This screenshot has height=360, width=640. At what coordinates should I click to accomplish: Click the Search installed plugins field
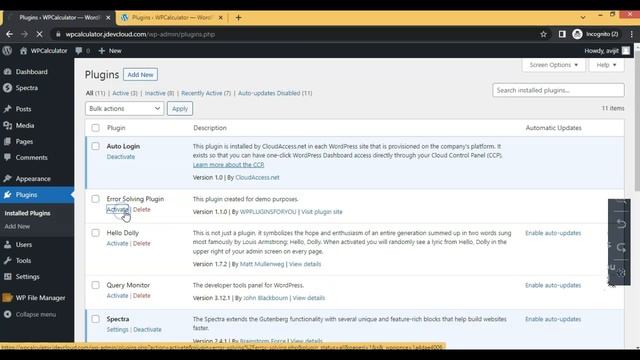click(558, 90)
